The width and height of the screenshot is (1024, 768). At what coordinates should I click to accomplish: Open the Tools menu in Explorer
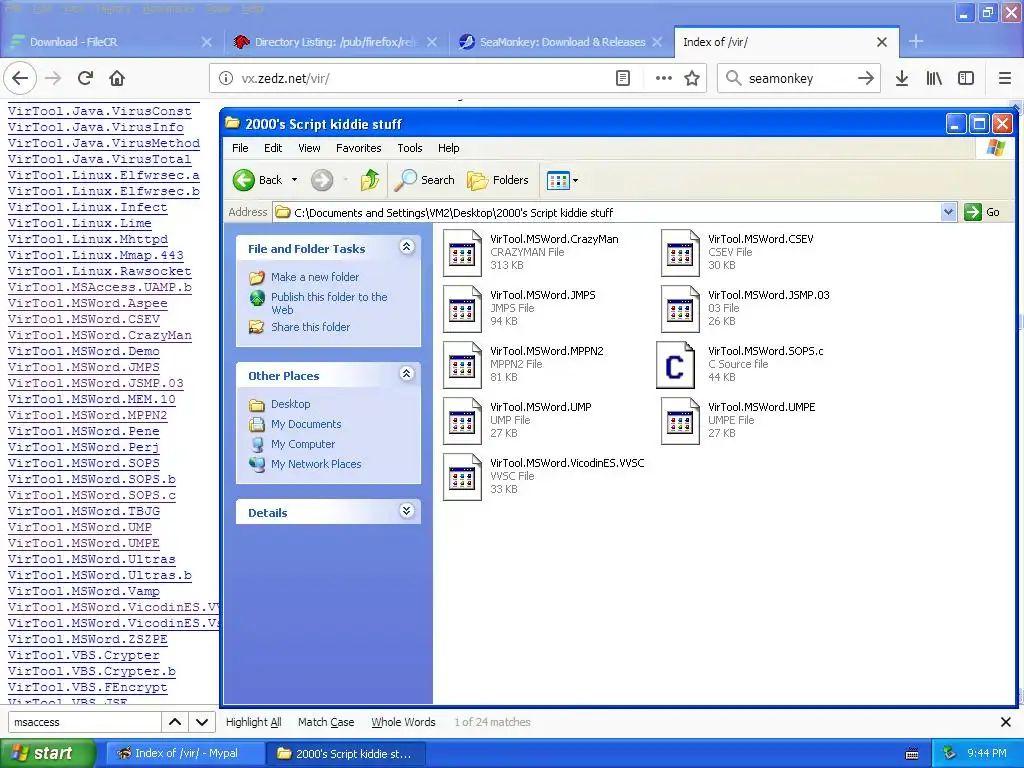coord(410,148)
